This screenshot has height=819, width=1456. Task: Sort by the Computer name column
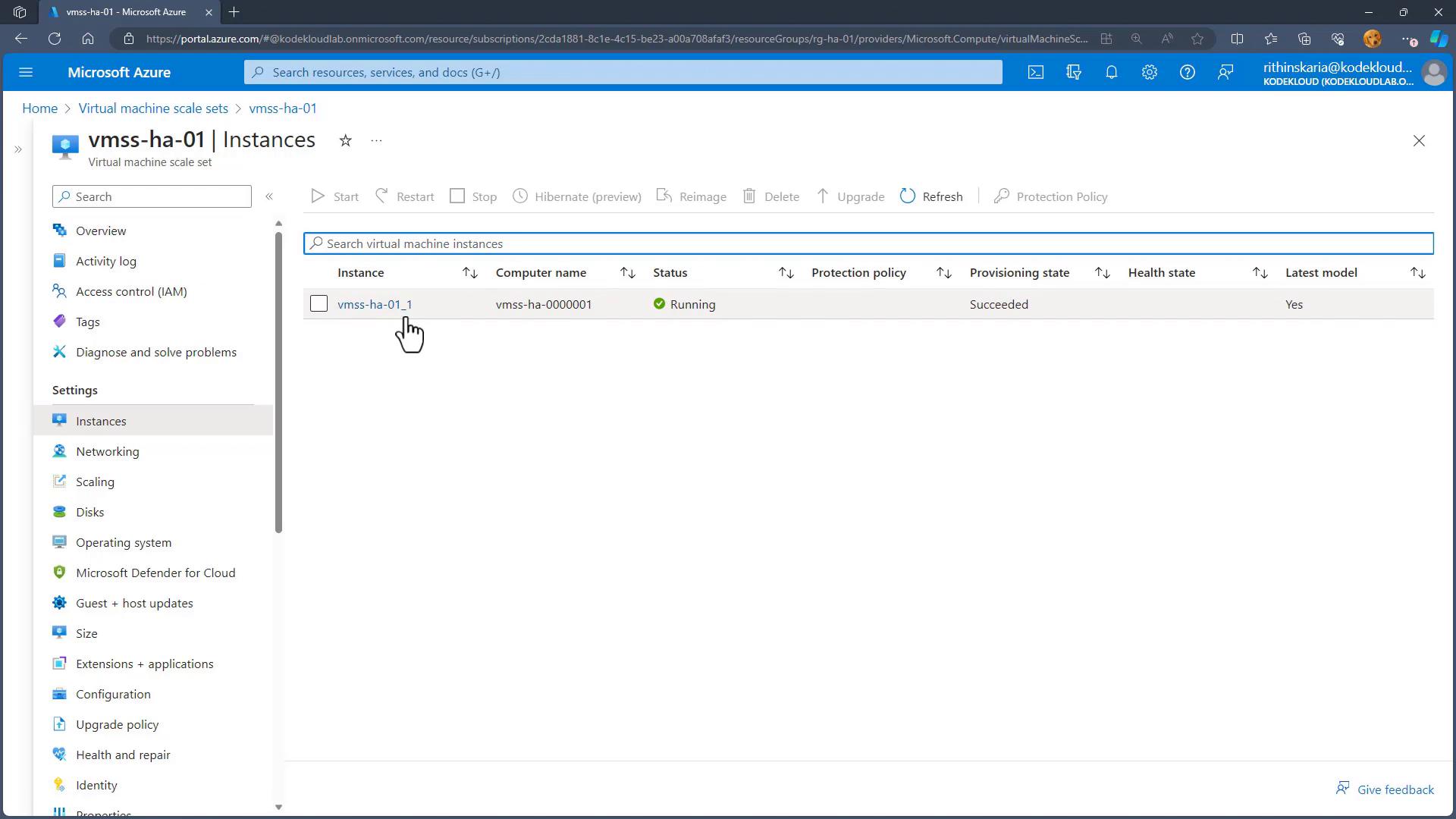(x=628, y=273)
